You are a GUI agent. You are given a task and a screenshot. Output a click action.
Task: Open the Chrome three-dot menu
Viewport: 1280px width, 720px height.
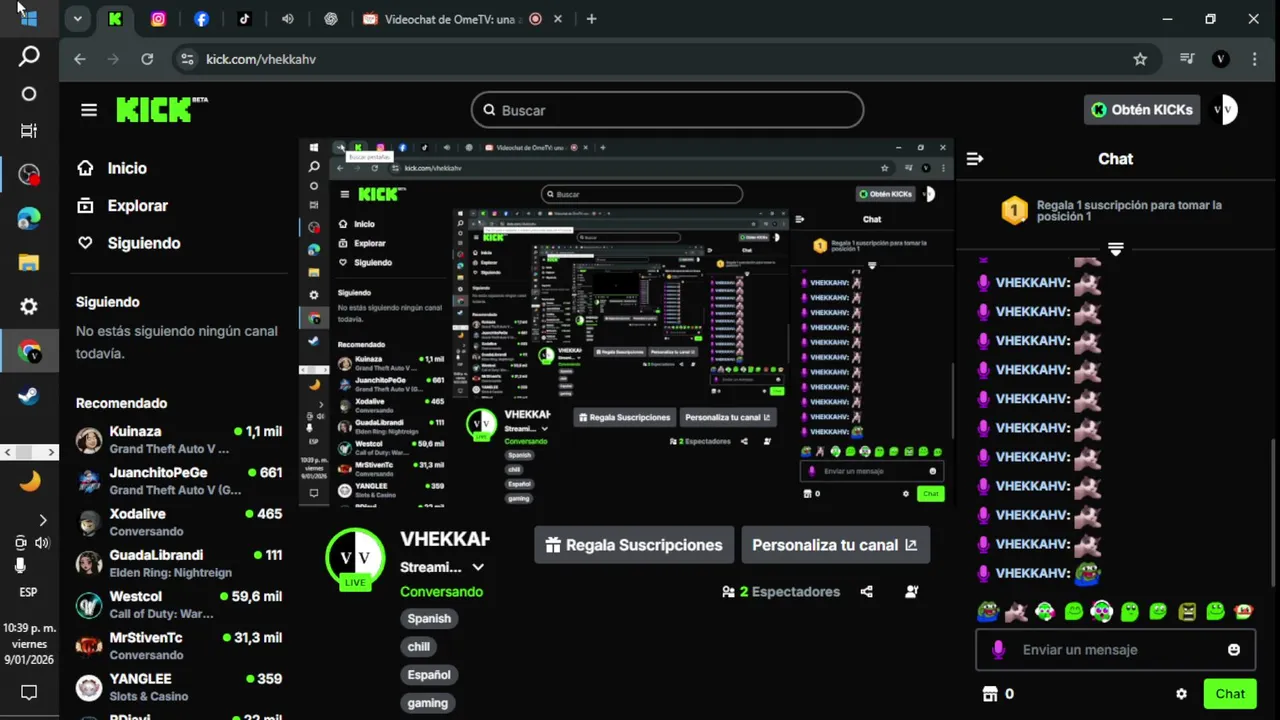1254,59
